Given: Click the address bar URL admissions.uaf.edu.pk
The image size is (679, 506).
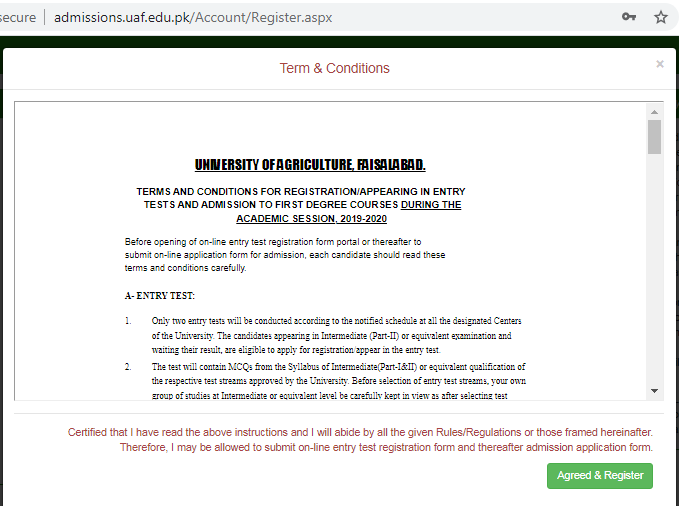Looking at the screenshot, I should click(x=193, y=17).
